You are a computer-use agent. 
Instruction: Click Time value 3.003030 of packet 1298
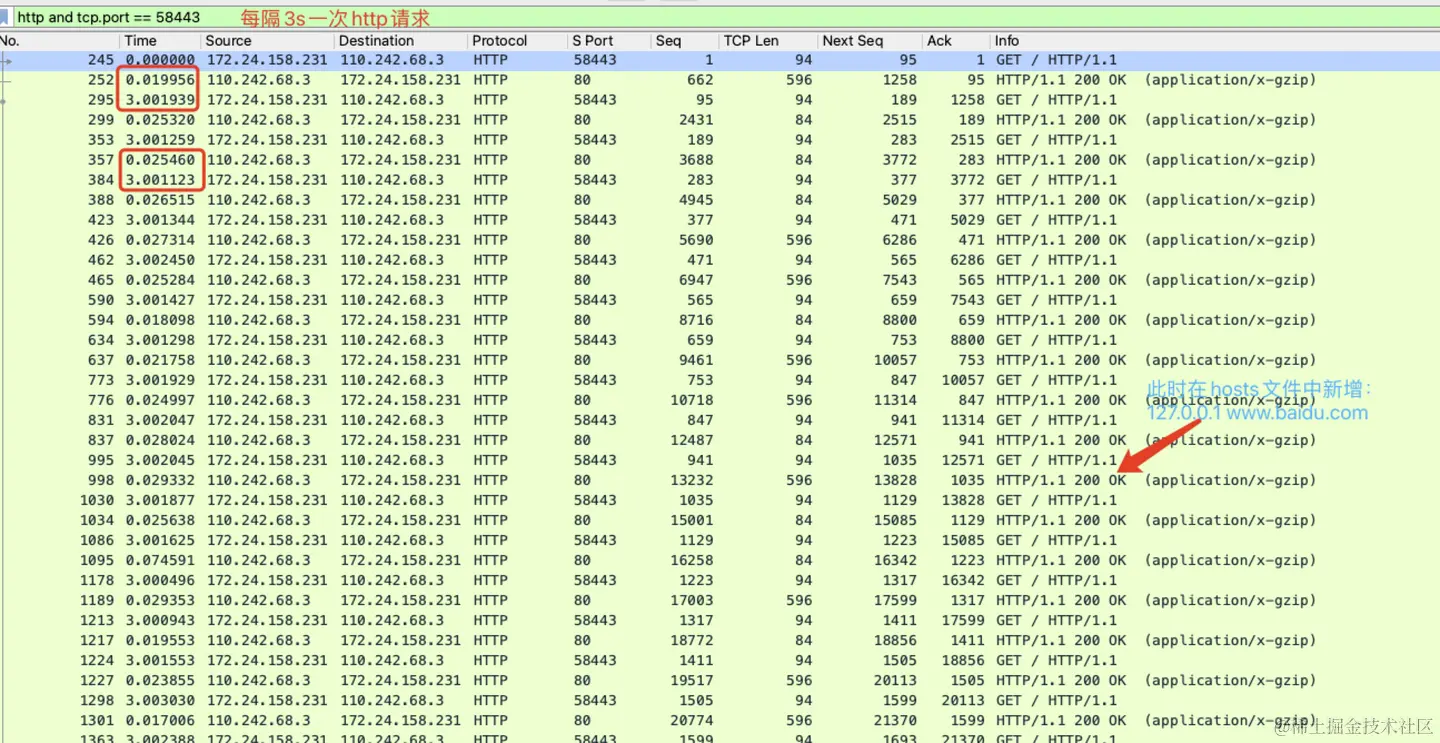point(160,700)
